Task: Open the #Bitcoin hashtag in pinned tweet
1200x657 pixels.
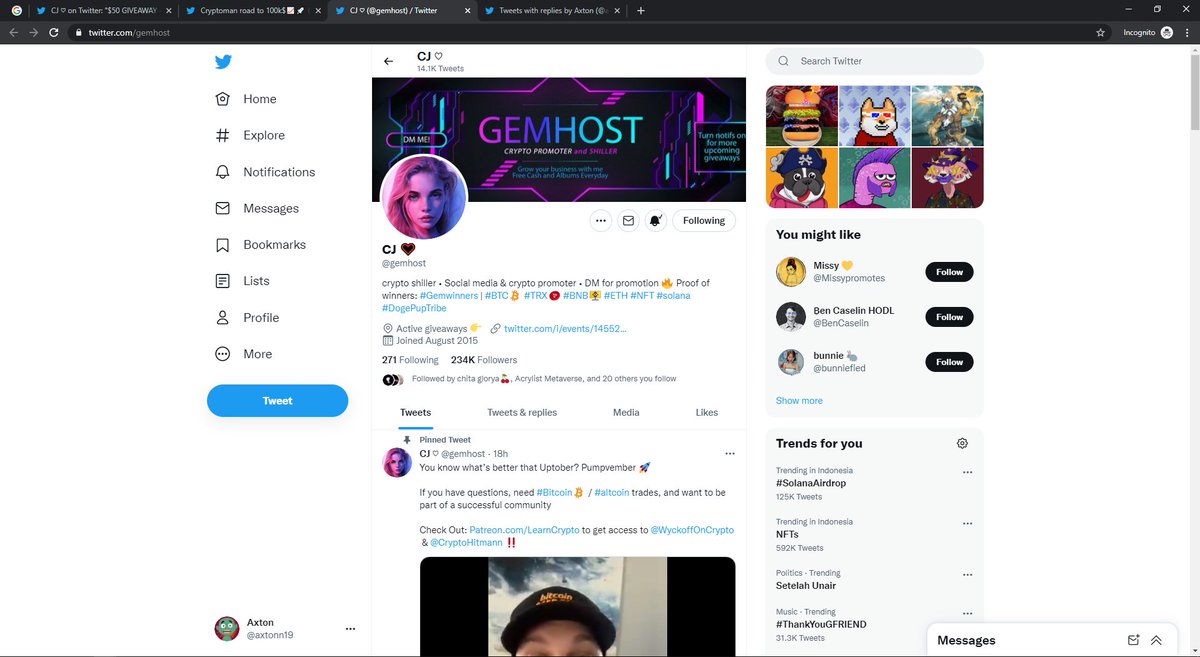Action: (x=554, y=493)
